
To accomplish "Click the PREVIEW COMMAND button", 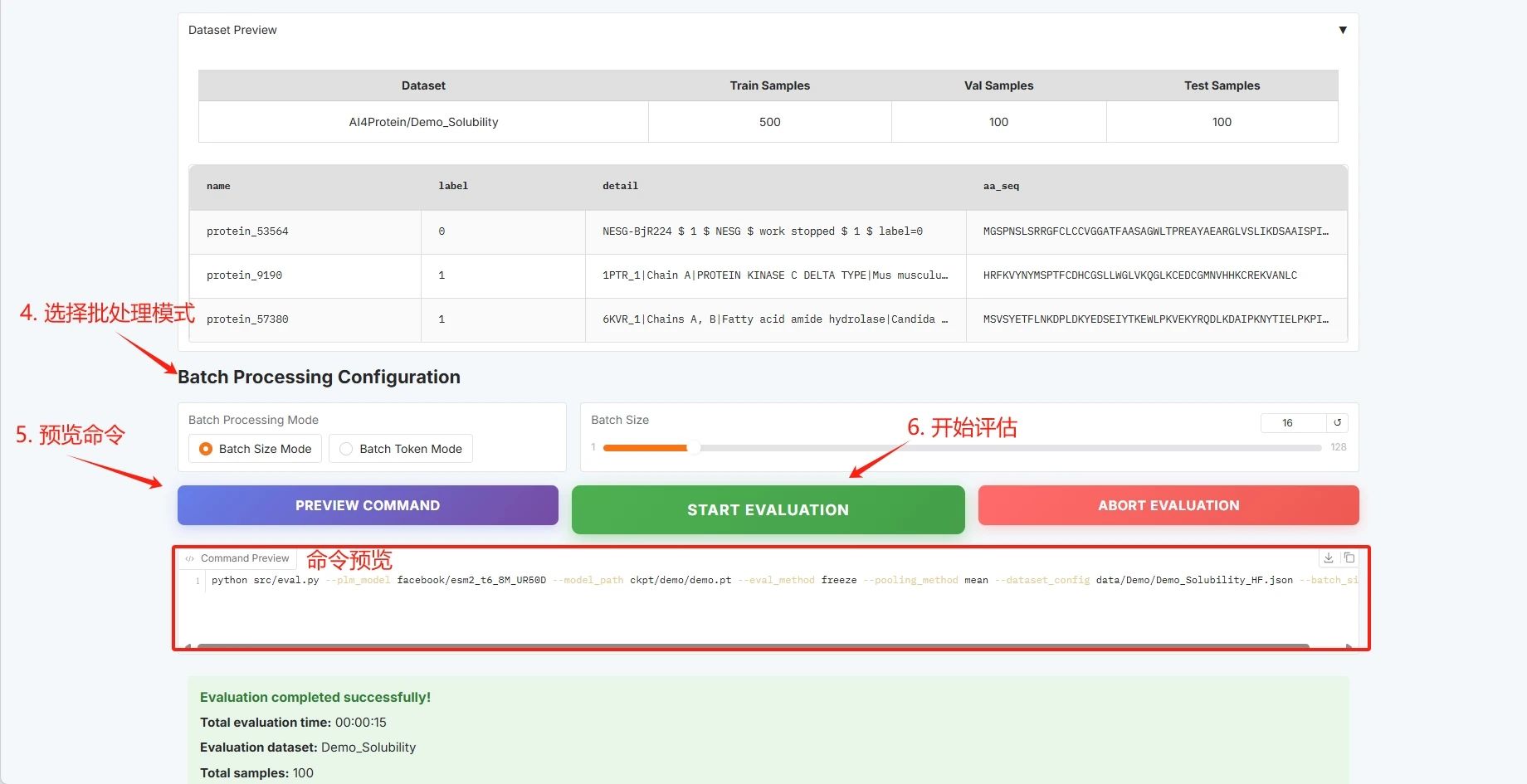I will (368, 505).
